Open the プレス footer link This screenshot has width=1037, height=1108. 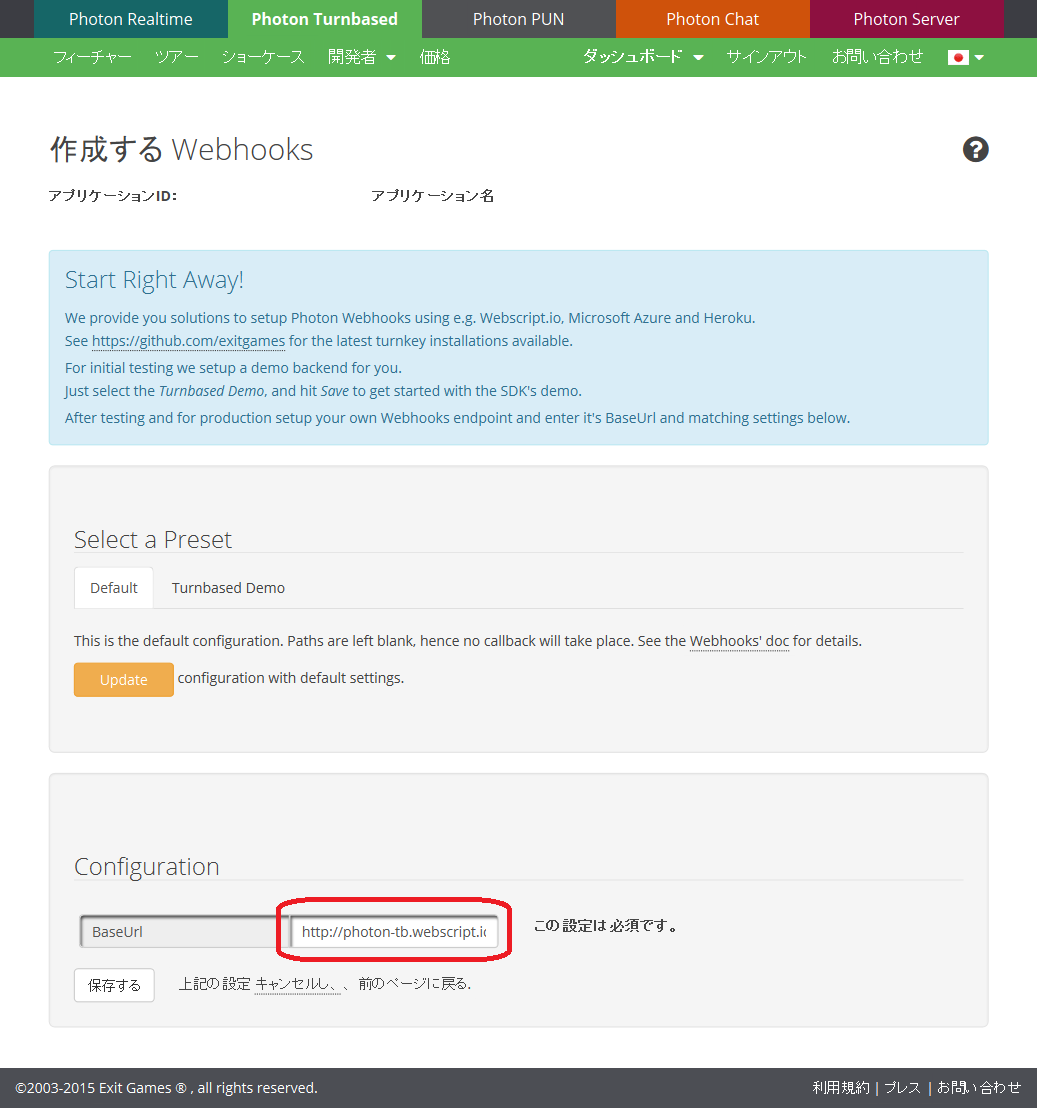tap(902, 1088)
